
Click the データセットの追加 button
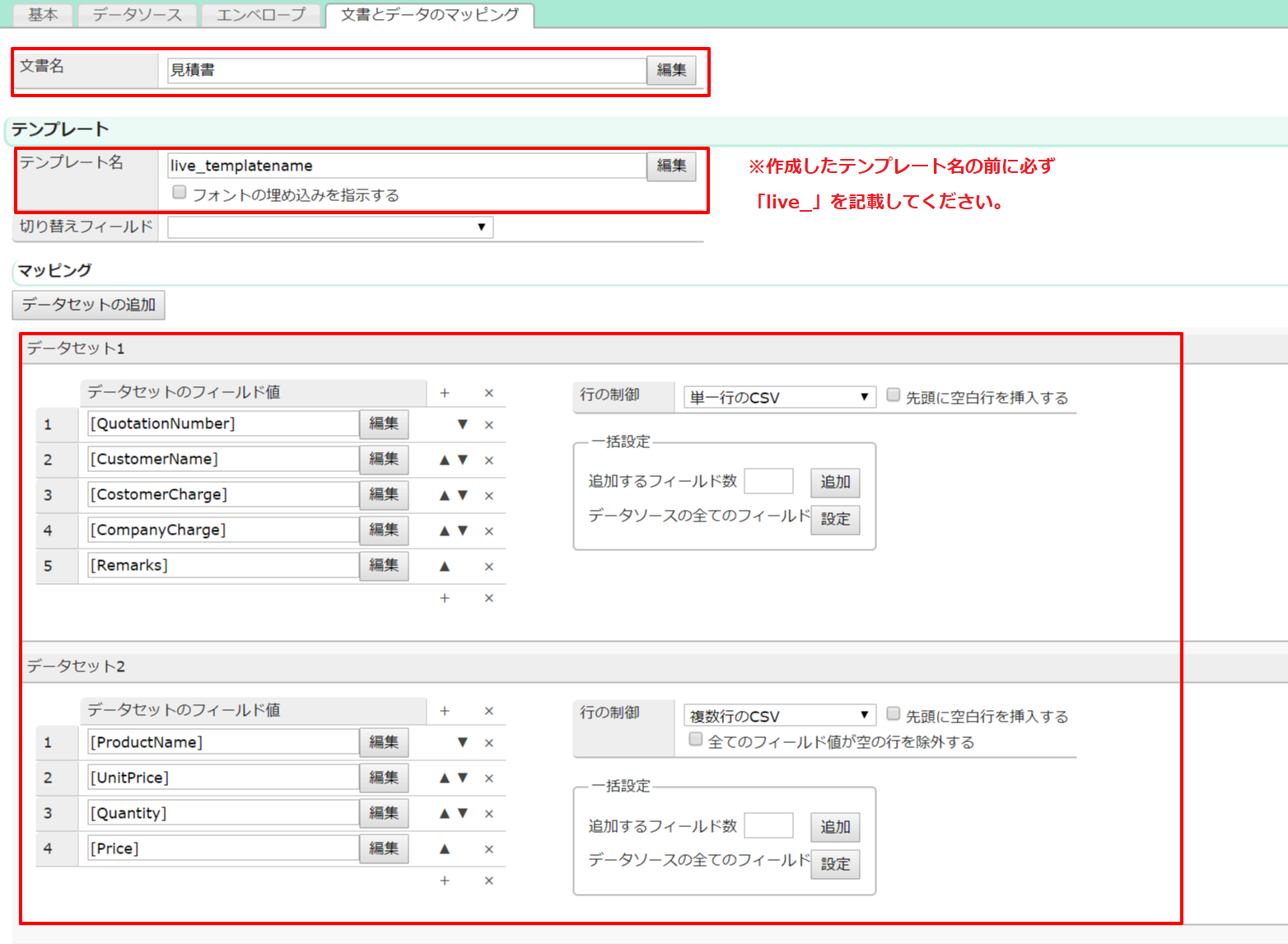(x=89, y=305)
